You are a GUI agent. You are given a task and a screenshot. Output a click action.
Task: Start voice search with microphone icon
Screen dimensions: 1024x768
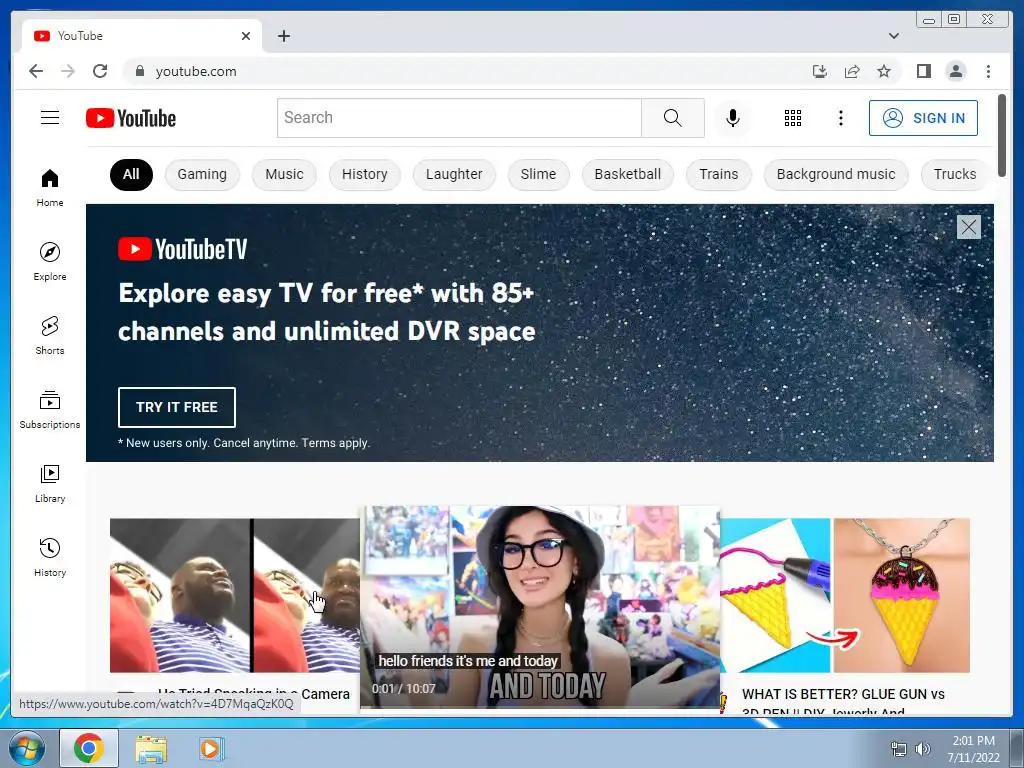click(x=733, y=118)
